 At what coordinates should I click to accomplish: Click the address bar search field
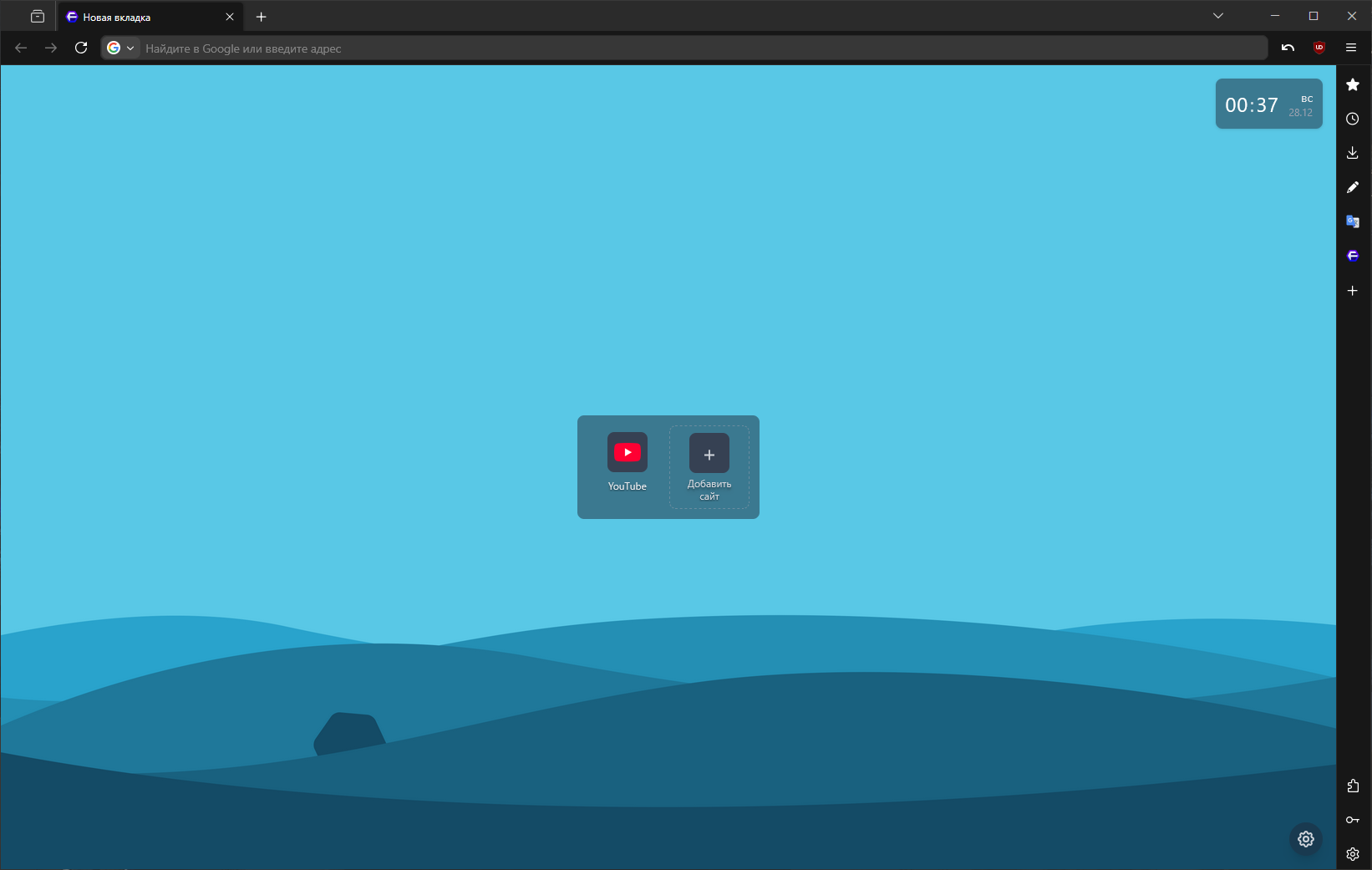point(668,48)
